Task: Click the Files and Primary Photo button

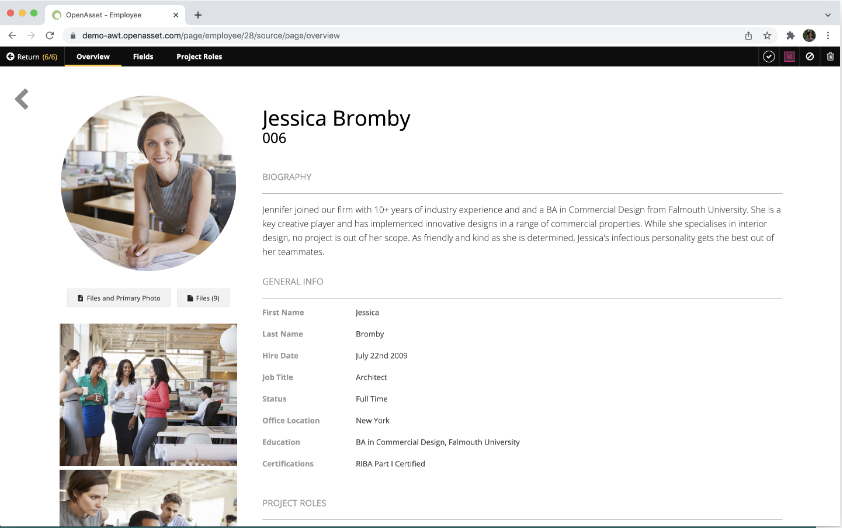Action: pyautogui.click(x=119, y=298)
